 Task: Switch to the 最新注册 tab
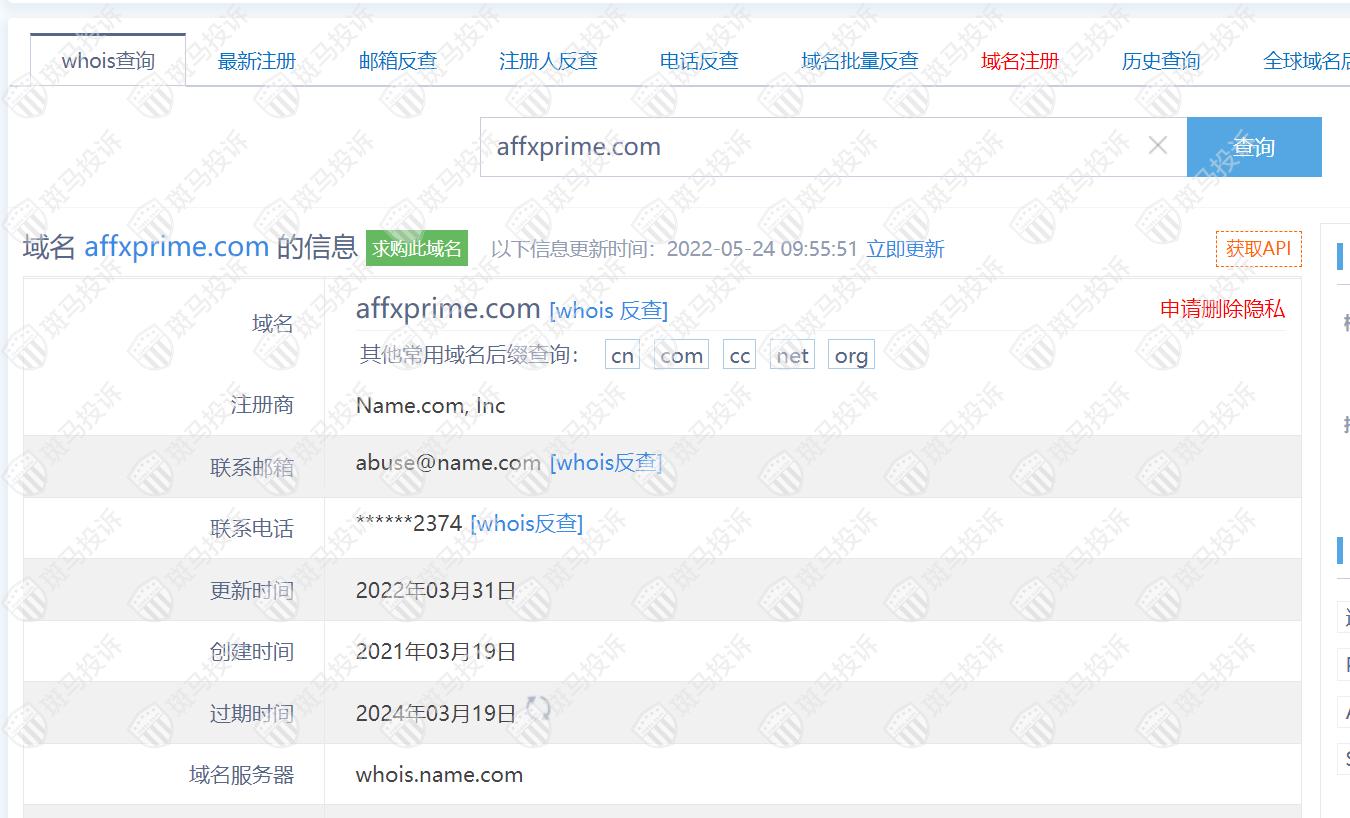(257, 61)
